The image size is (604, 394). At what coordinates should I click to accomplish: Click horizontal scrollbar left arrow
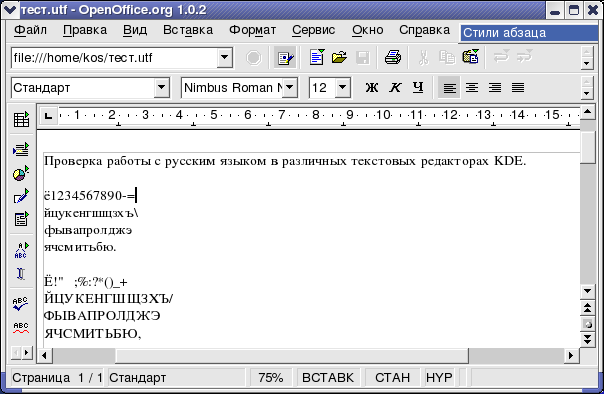click(x=44, y=355)
